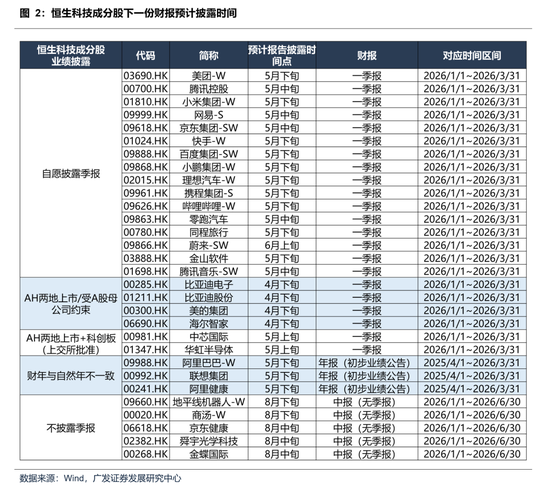Click the 恒生科技成分股业绩披露 header cell

click(x=71, y=55)
